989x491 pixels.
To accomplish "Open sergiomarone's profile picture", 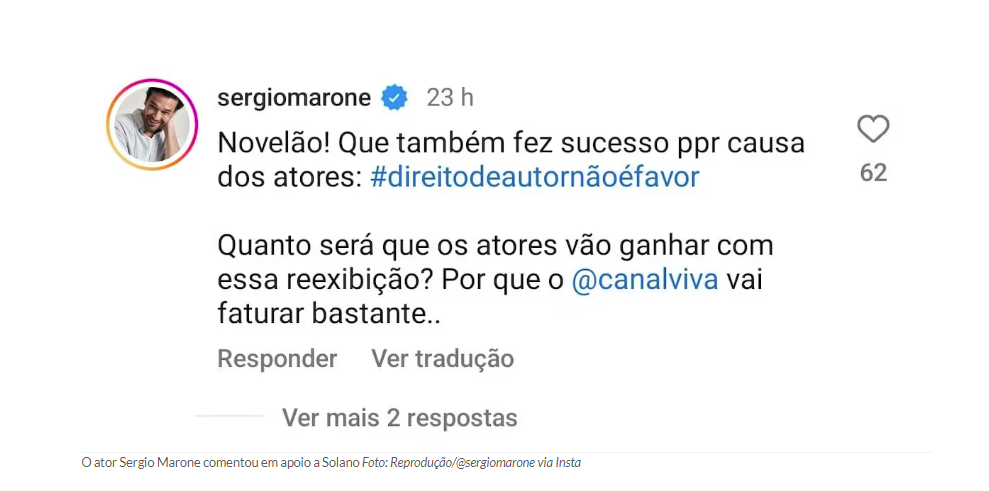I will click(152, 124).
